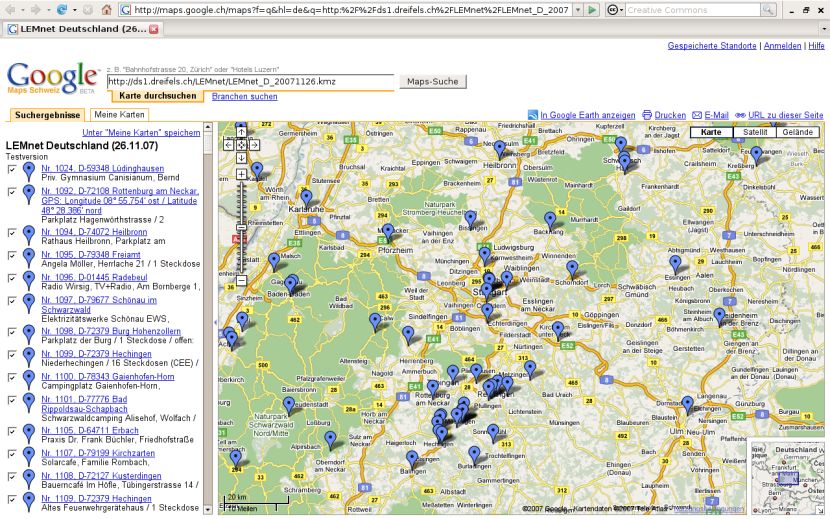The height and width of the screenshot is (519, 830).
Task: Zoom out with the minus map button
Action: tap(241, 280)
